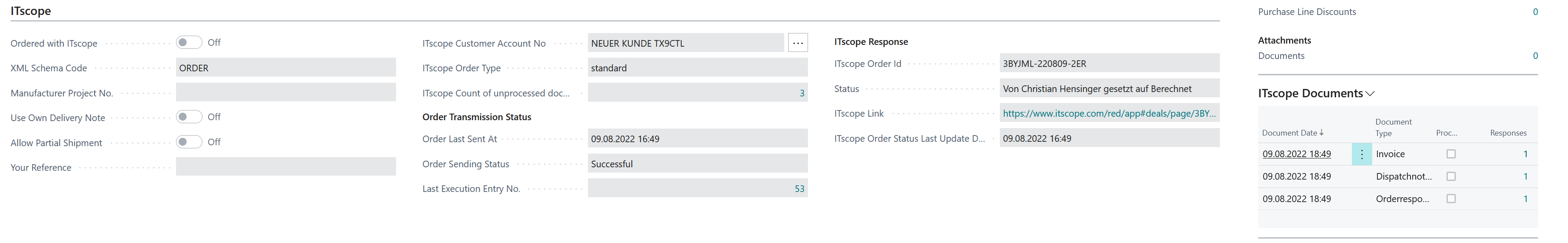Check Processed box for Invoice row
Image resolution: width=1568 pixels, height=243 pixels.
coord(1451,154)
